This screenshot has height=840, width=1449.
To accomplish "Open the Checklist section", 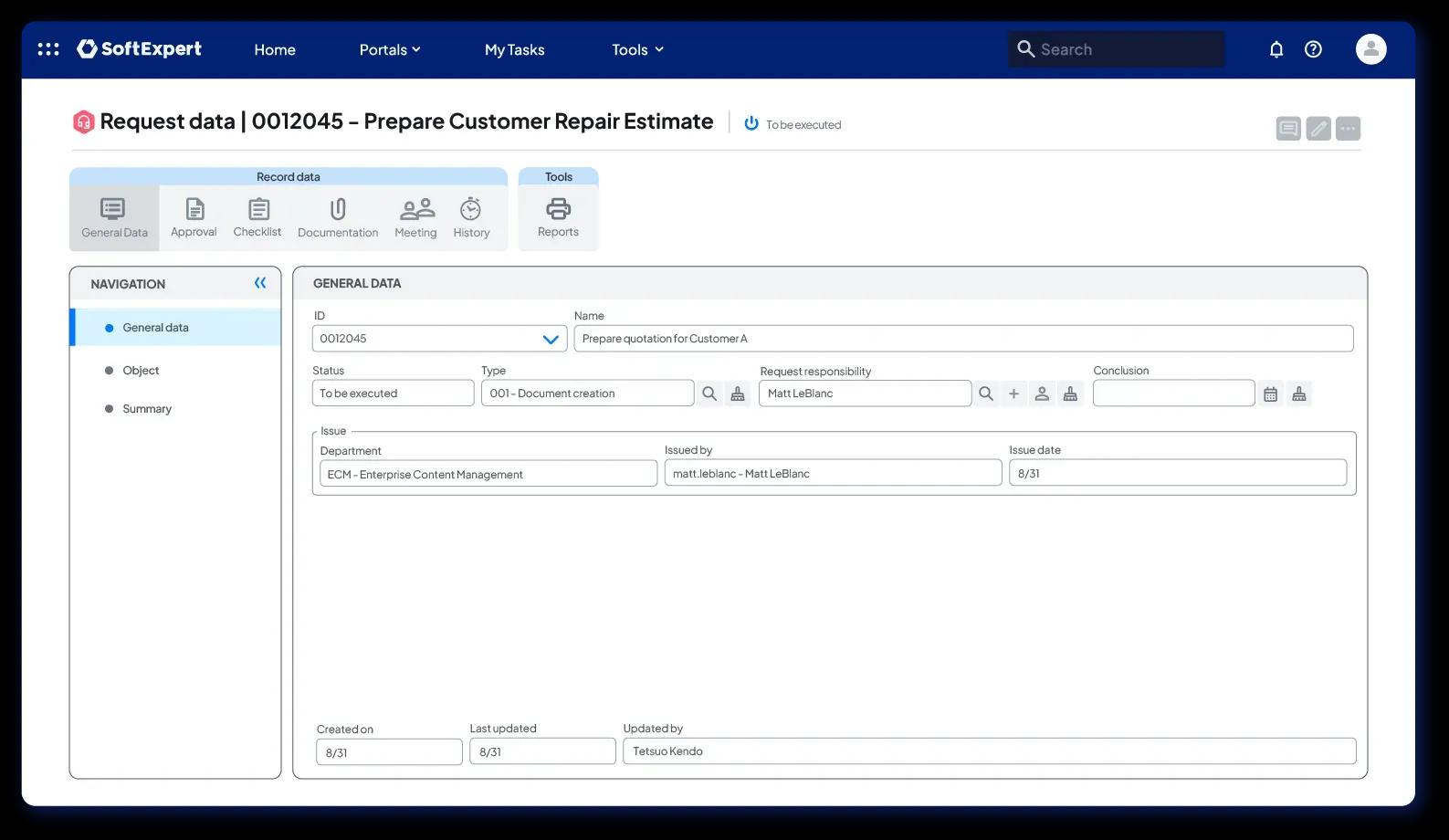I will pyautogui.click(x=257, y=218).
